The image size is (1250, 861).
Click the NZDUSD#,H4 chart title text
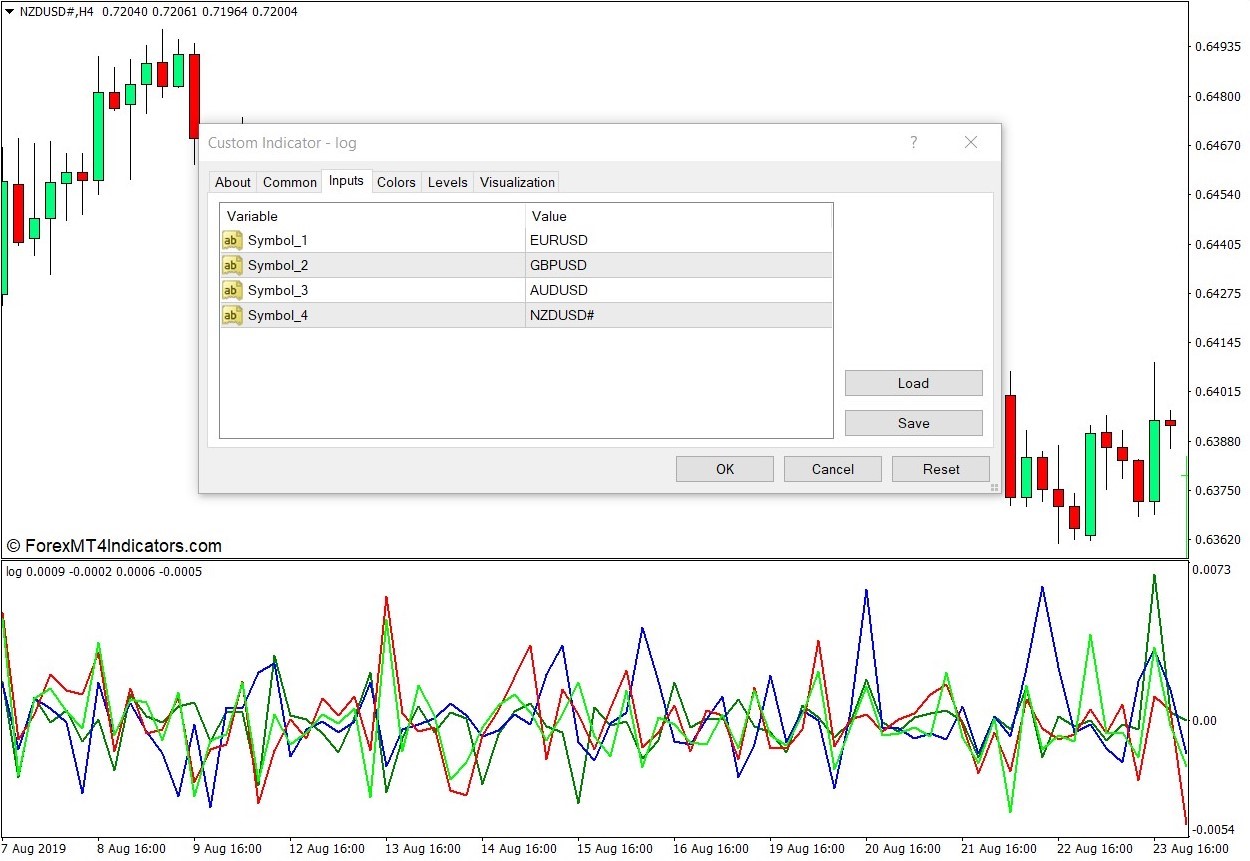click(59, 12)
